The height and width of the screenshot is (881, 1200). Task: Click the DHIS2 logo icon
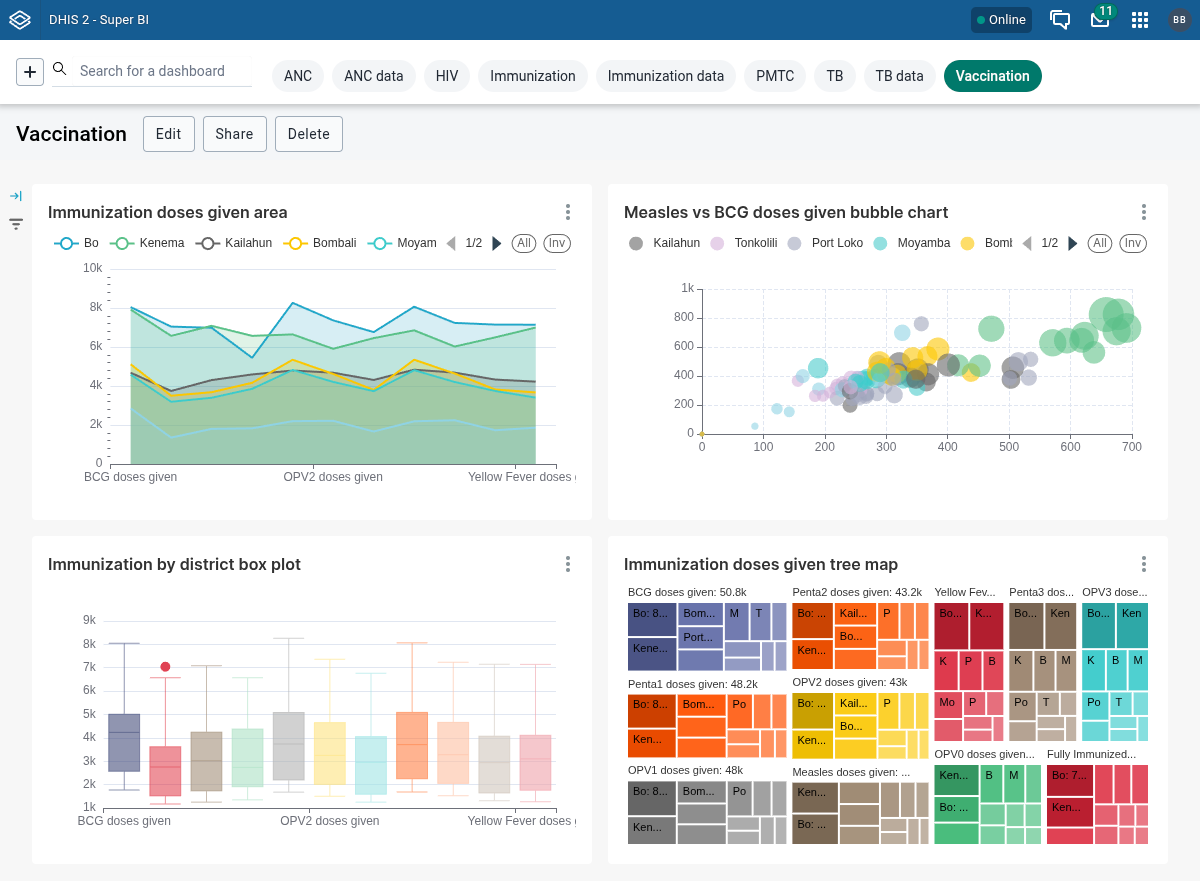coord(20,20)
